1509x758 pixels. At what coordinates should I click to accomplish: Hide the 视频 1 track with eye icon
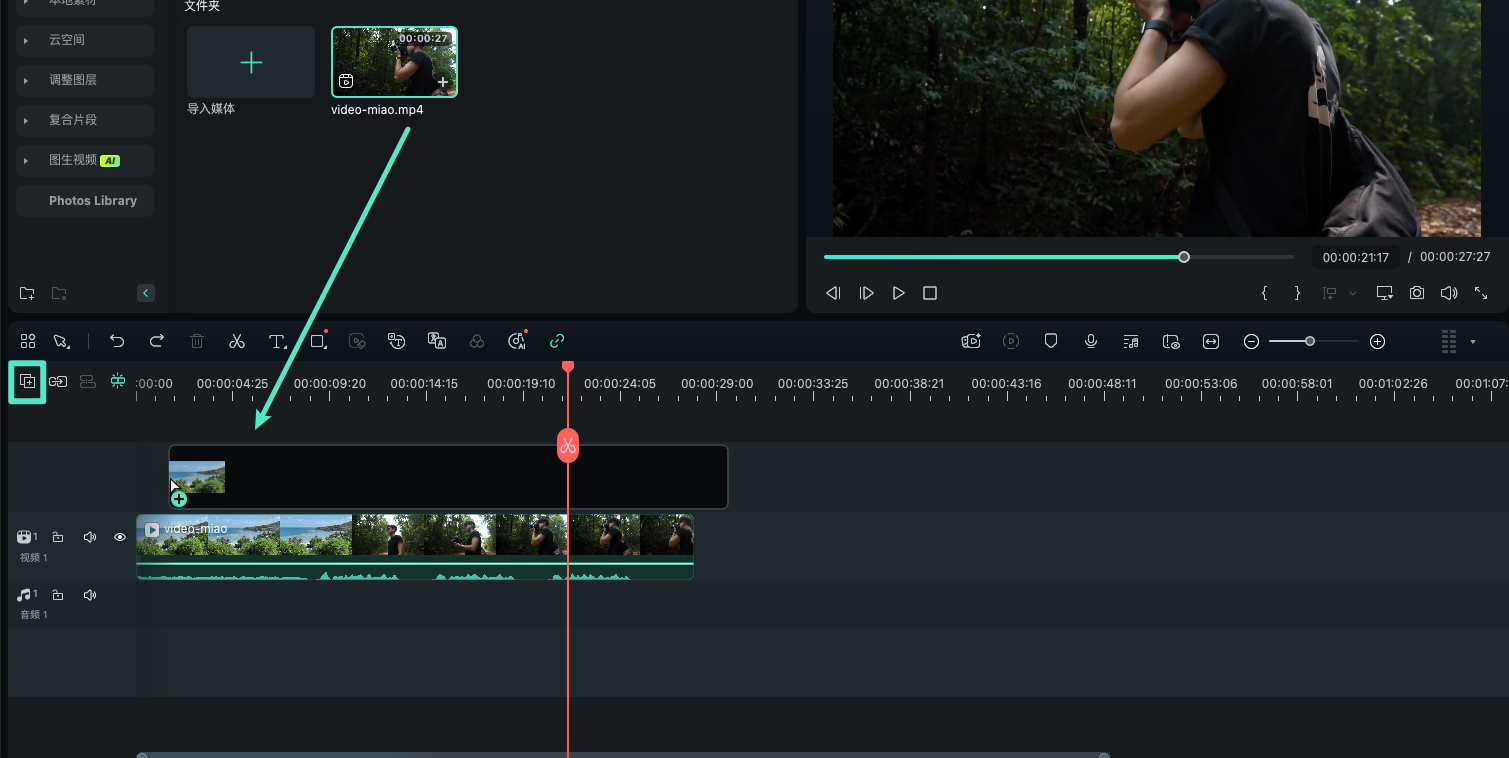[x=120, y=537]
